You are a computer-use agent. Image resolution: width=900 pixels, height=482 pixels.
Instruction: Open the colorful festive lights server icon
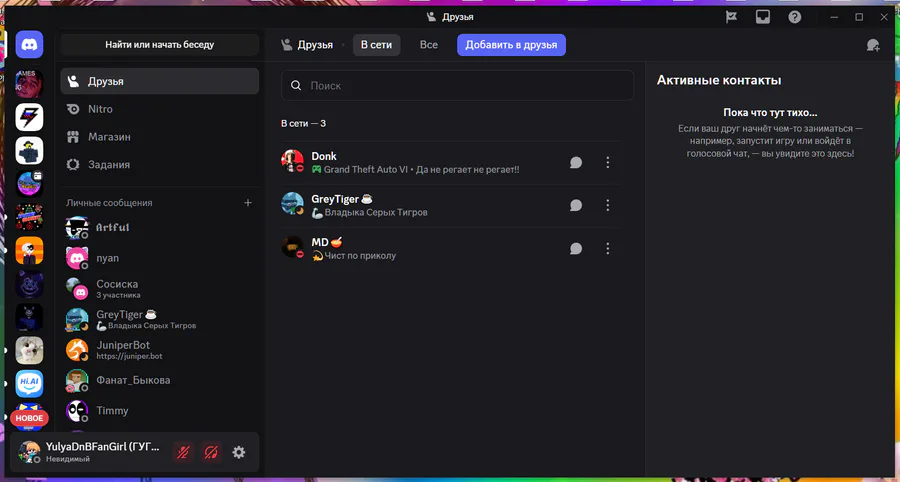coord(29,217)
